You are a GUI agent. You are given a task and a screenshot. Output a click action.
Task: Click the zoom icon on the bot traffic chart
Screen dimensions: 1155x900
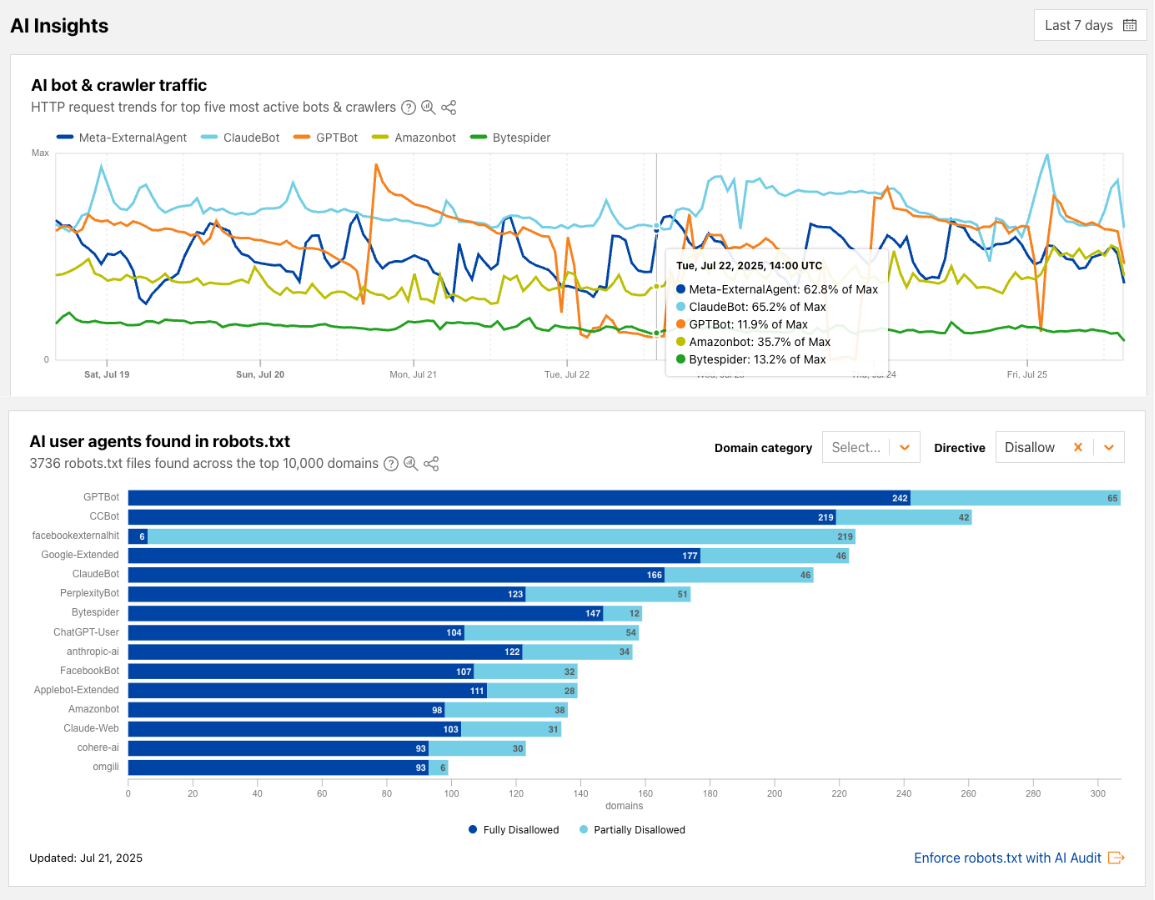pyautogui.click(x=427, y=107)
